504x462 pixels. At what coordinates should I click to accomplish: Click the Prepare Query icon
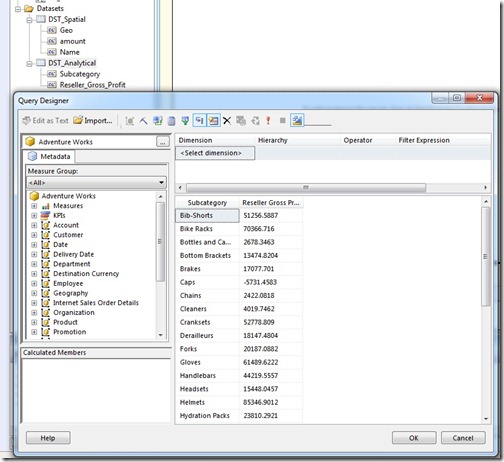click(x=256, y=121)
